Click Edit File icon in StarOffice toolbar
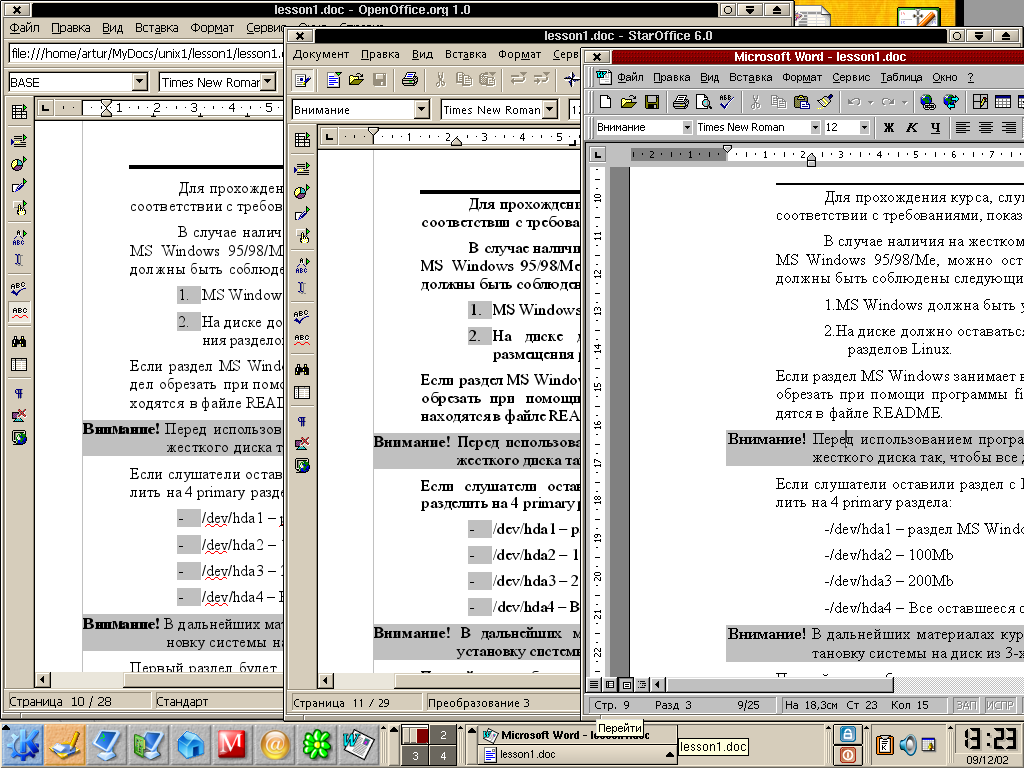The image size is (1024, 768). tap(302, 80)
